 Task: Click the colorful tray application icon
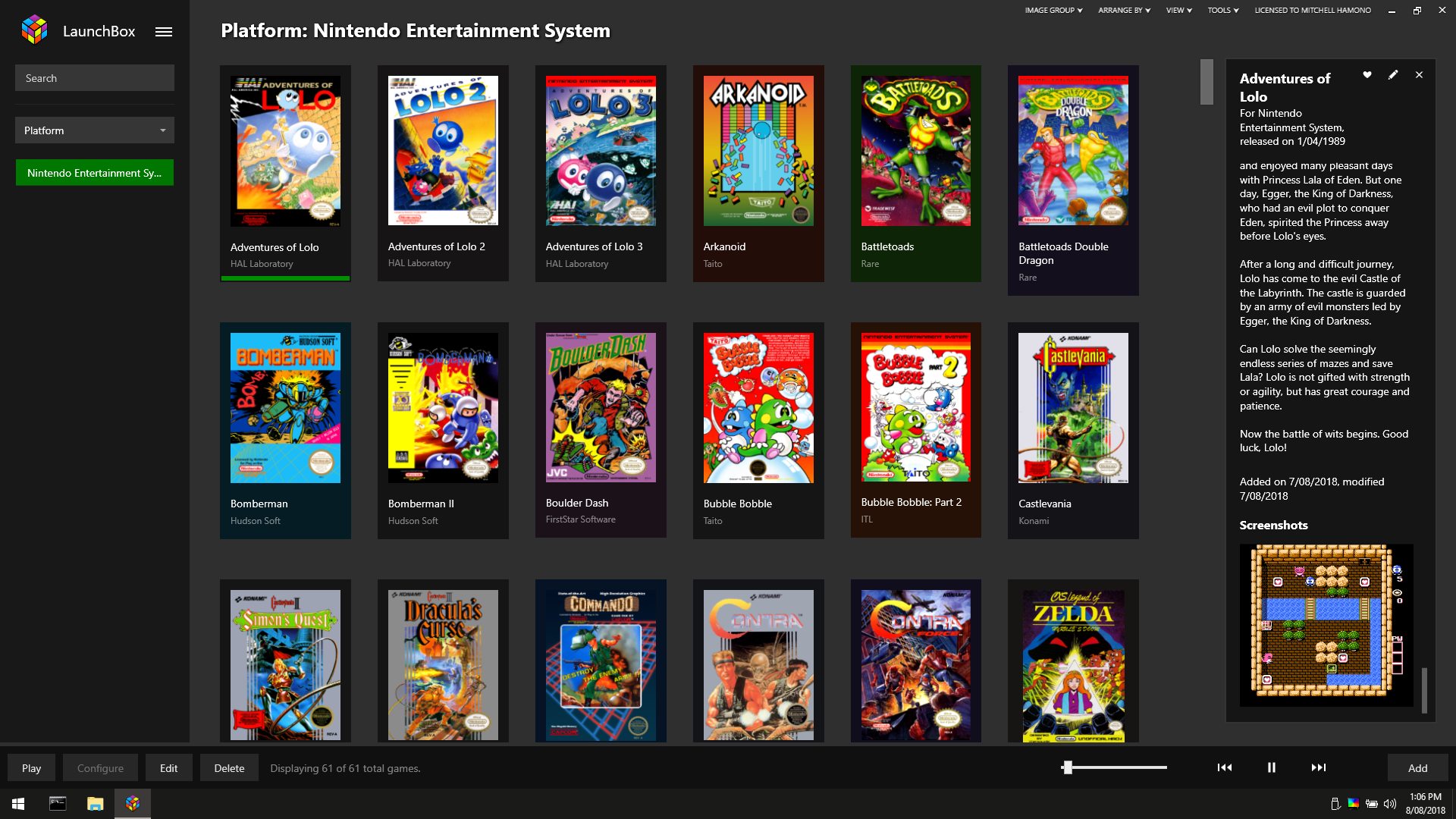(x=1354, y=804)
